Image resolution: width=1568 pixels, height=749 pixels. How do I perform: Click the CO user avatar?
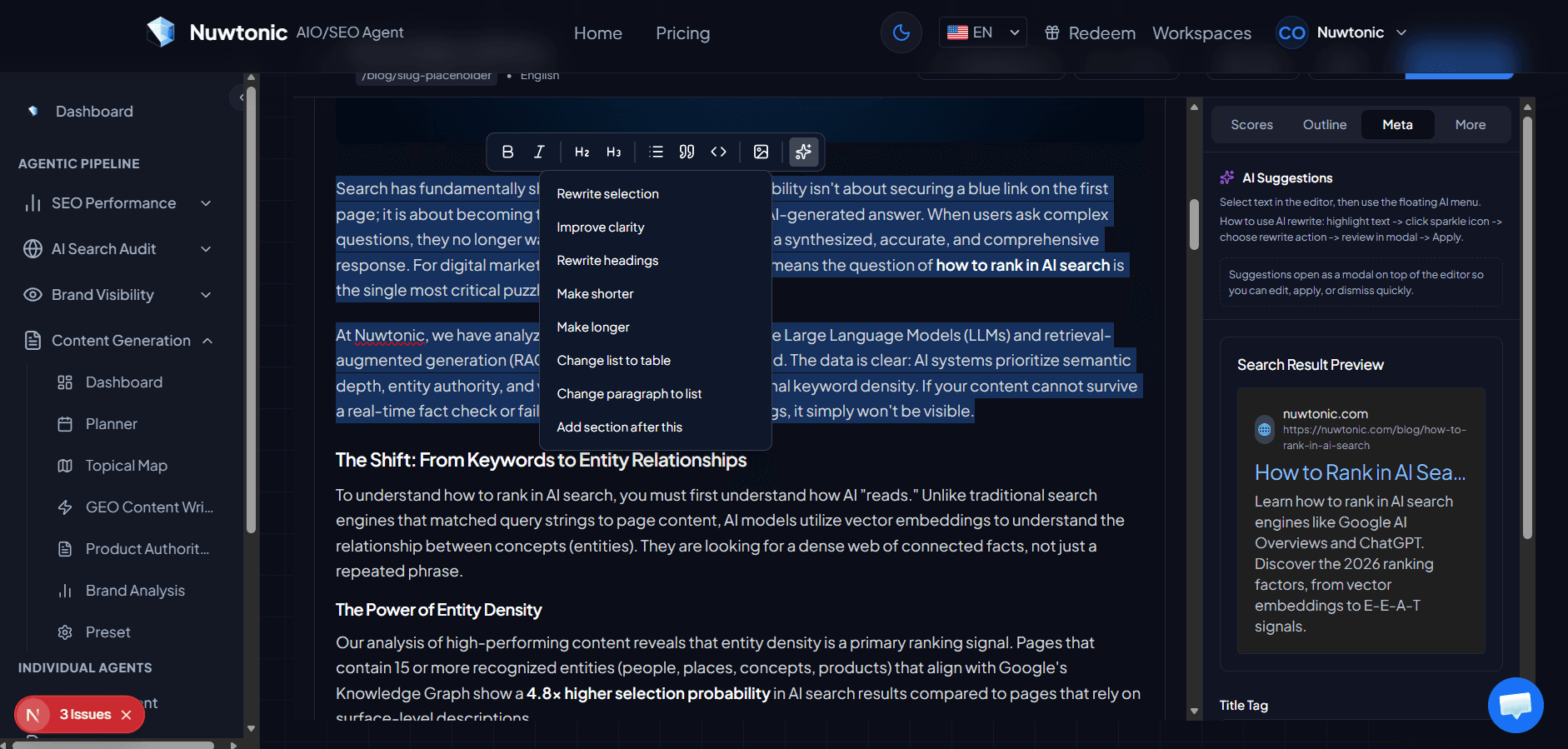click(1291, 32)
